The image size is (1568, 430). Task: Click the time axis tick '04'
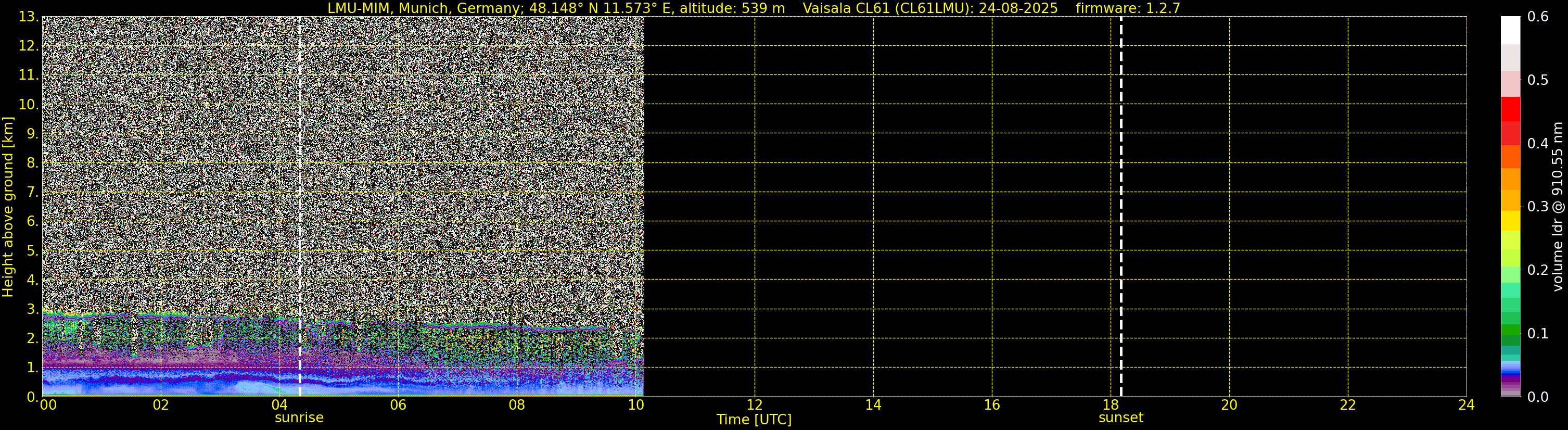pos(279,405)
